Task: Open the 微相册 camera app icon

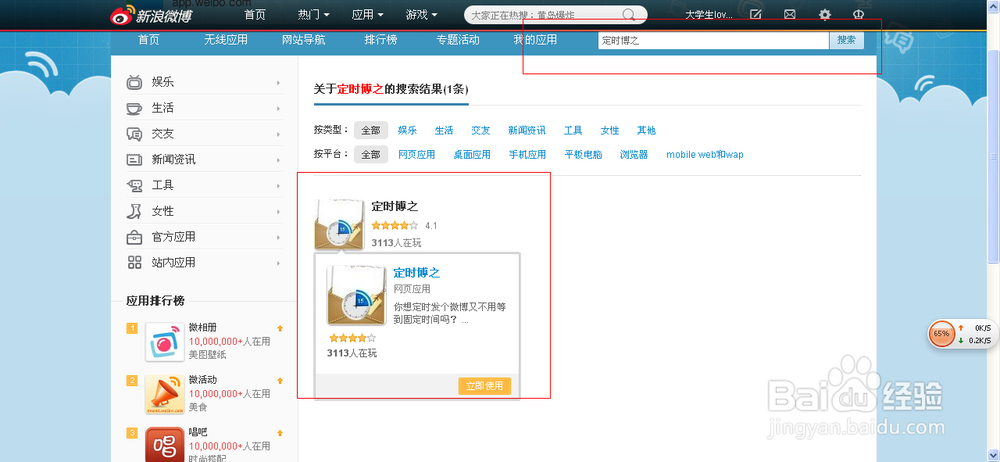Action: pyautogui.click(x=165, y=342)
